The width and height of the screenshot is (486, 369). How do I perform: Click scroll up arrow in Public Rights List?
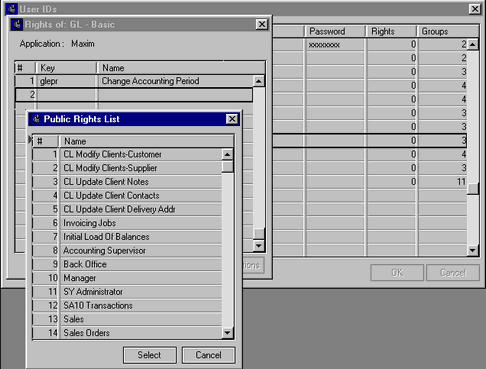tap(227, 154)
